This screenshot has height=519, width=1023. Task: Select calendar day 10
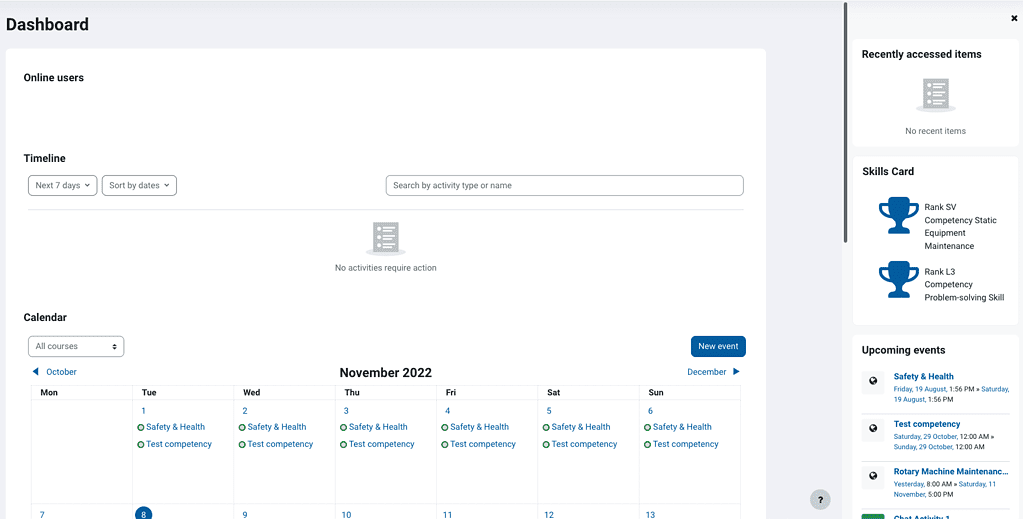pos(346,514)
